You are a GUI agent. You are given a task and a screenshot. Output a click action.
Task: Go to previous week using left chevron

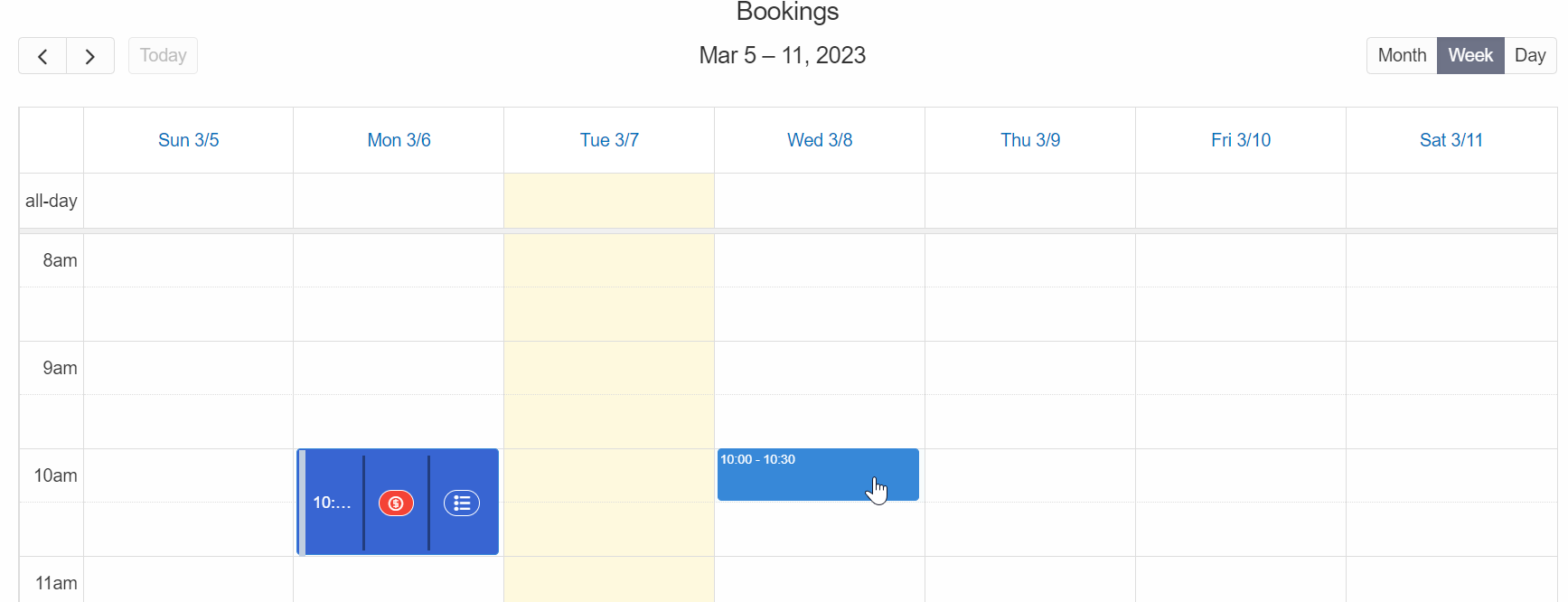pos(42,56)
